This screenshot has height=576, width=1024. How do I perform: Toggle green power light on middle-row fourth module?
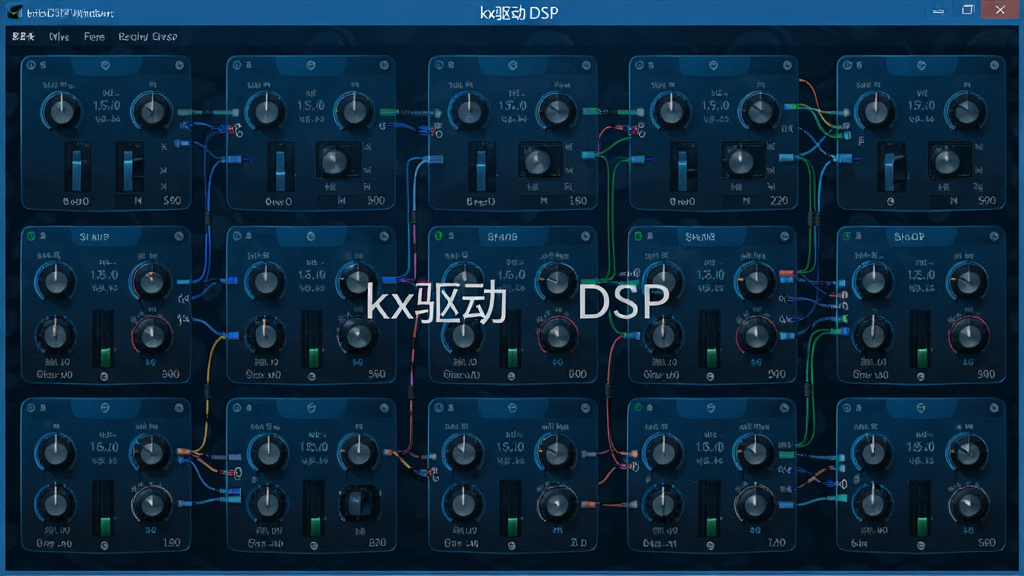(639, 236)
